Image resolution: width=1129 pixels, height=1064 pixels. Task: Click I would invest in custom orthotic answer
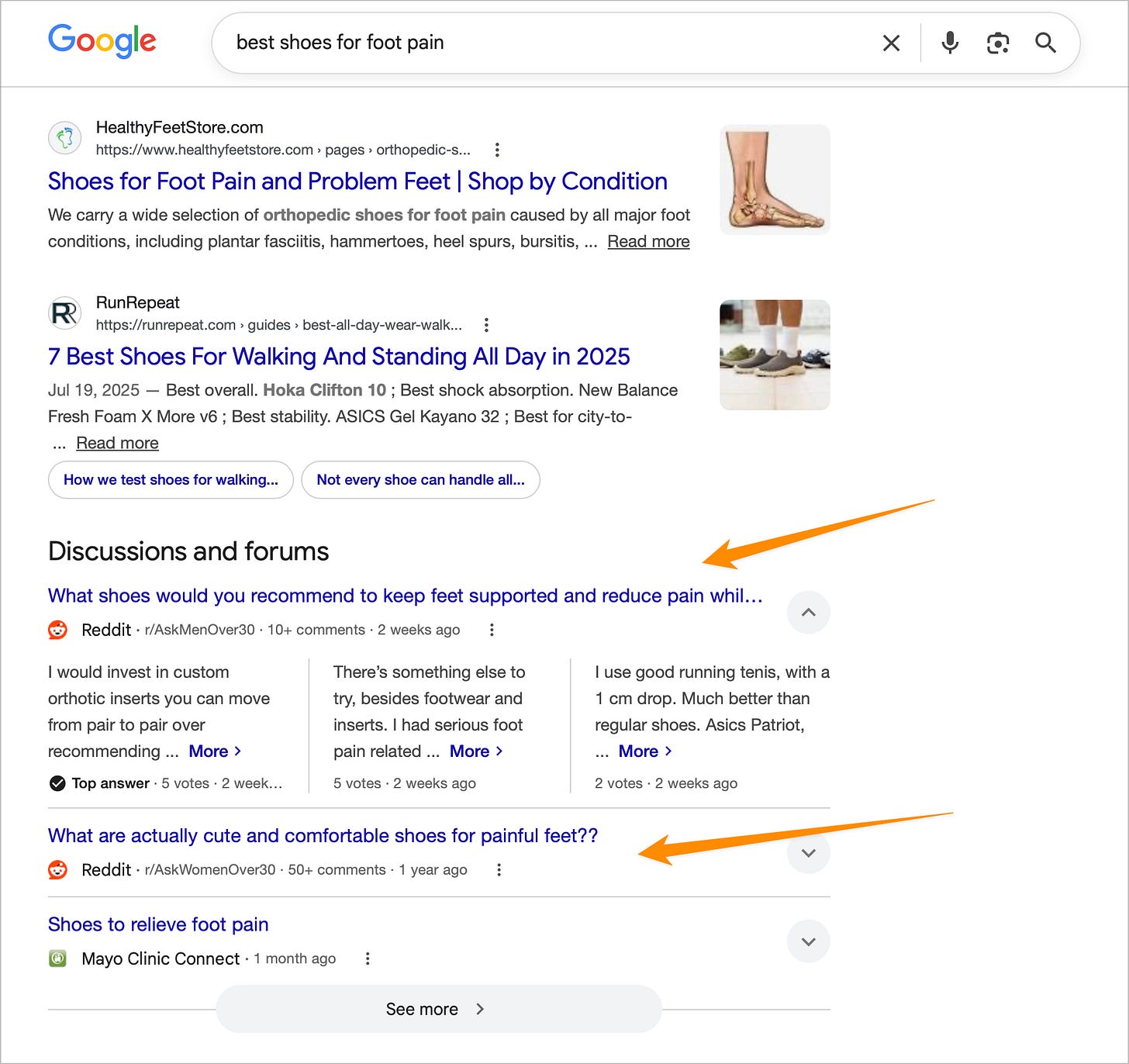pyautogui.click(x=159, y=711)
